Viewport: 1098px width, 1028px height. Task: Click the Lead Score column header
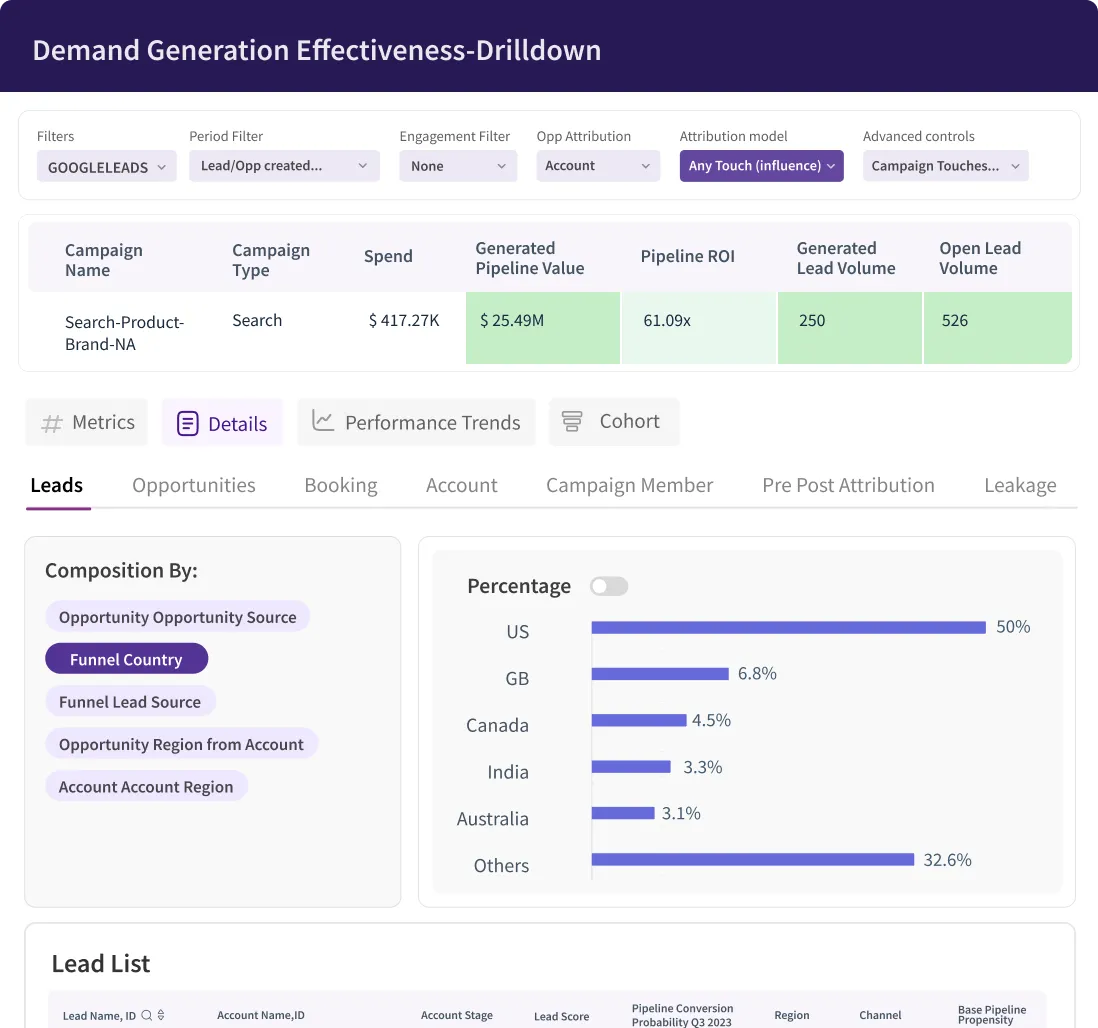[562, 1016]
